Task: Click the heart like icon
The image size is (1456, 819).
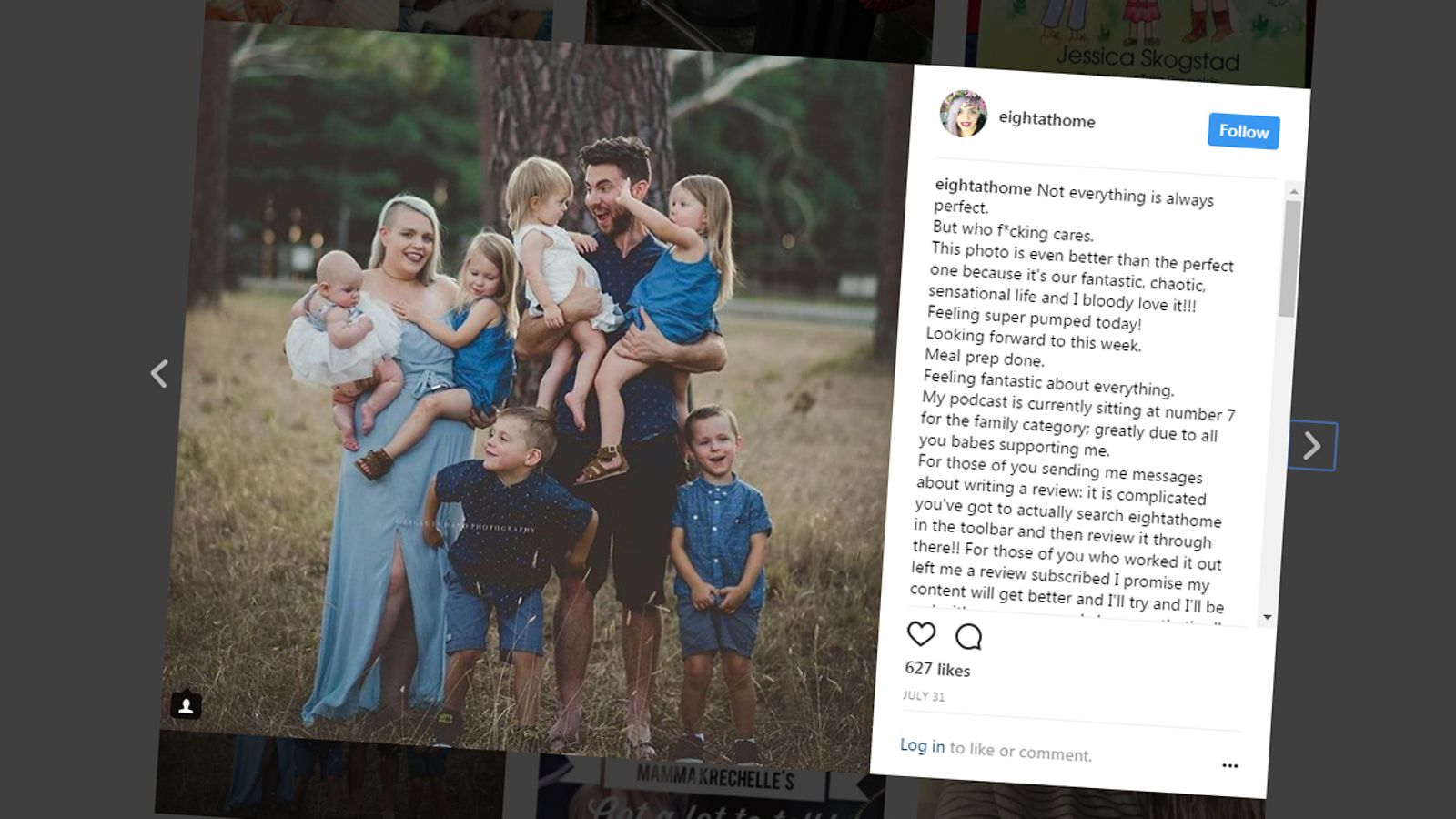Action: pyautogui.click(x=921, y=633)
